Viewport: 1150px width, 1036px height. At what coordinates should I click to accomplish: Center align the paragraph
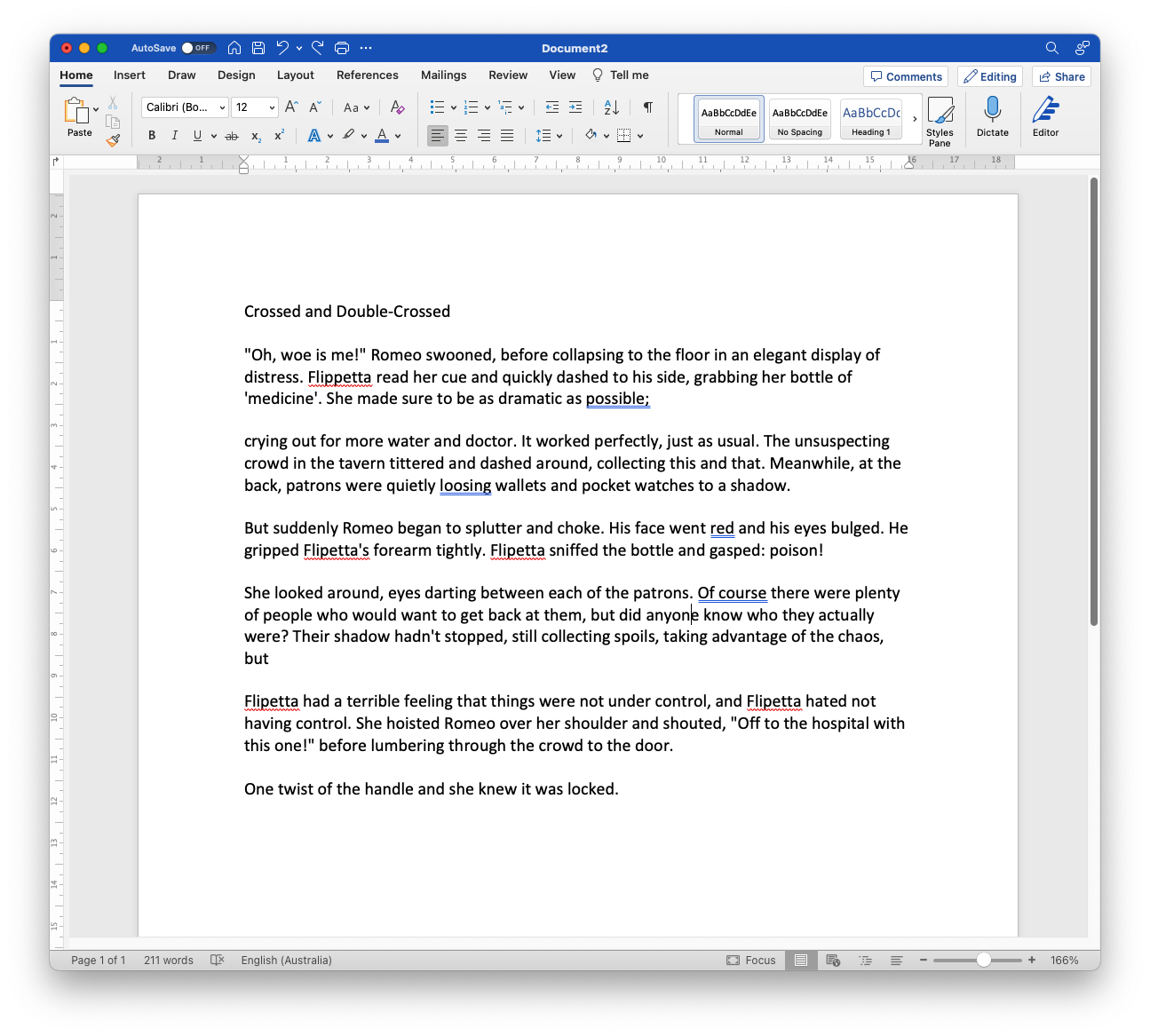pyautogui.click(x=461, y=136)
